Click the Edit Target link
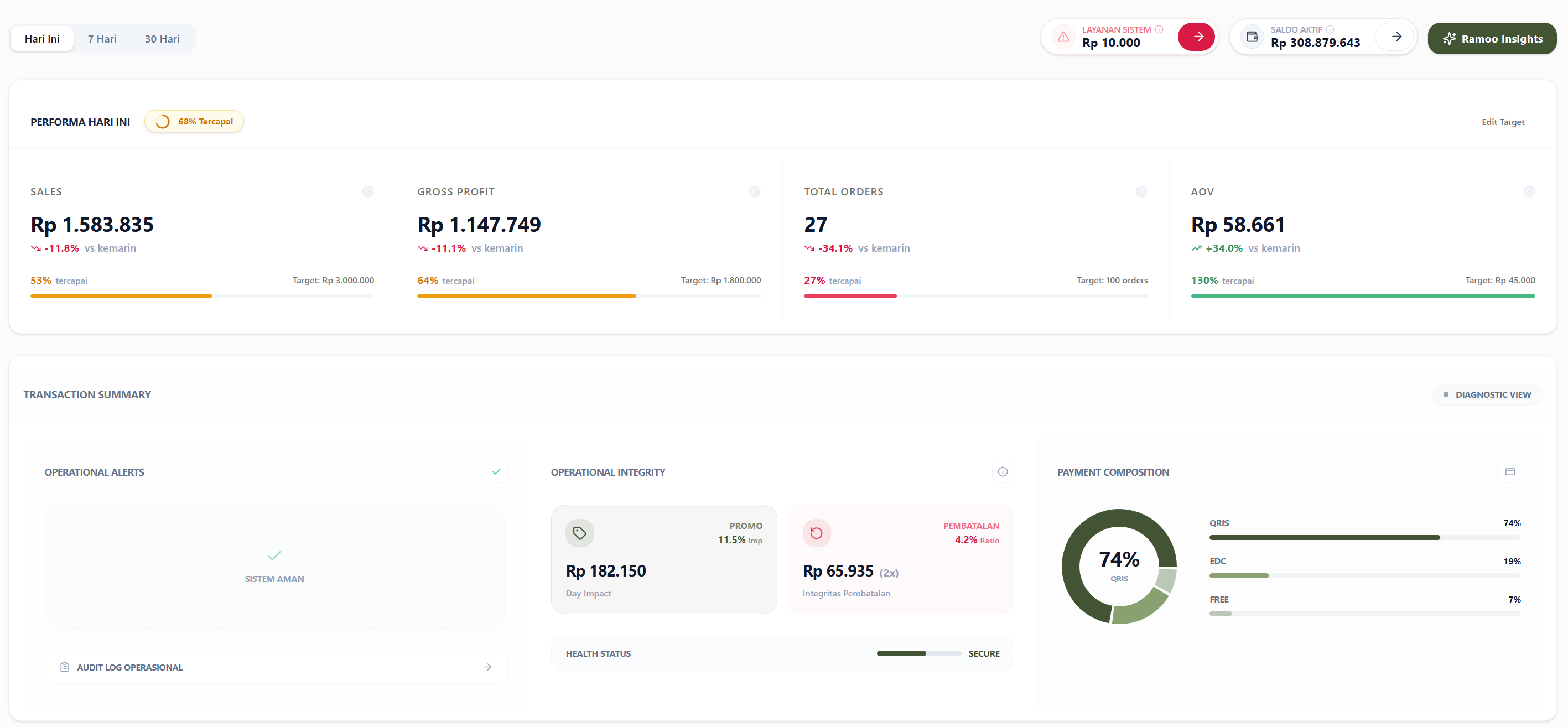Screen dimensions: 1568x727 1502,122
